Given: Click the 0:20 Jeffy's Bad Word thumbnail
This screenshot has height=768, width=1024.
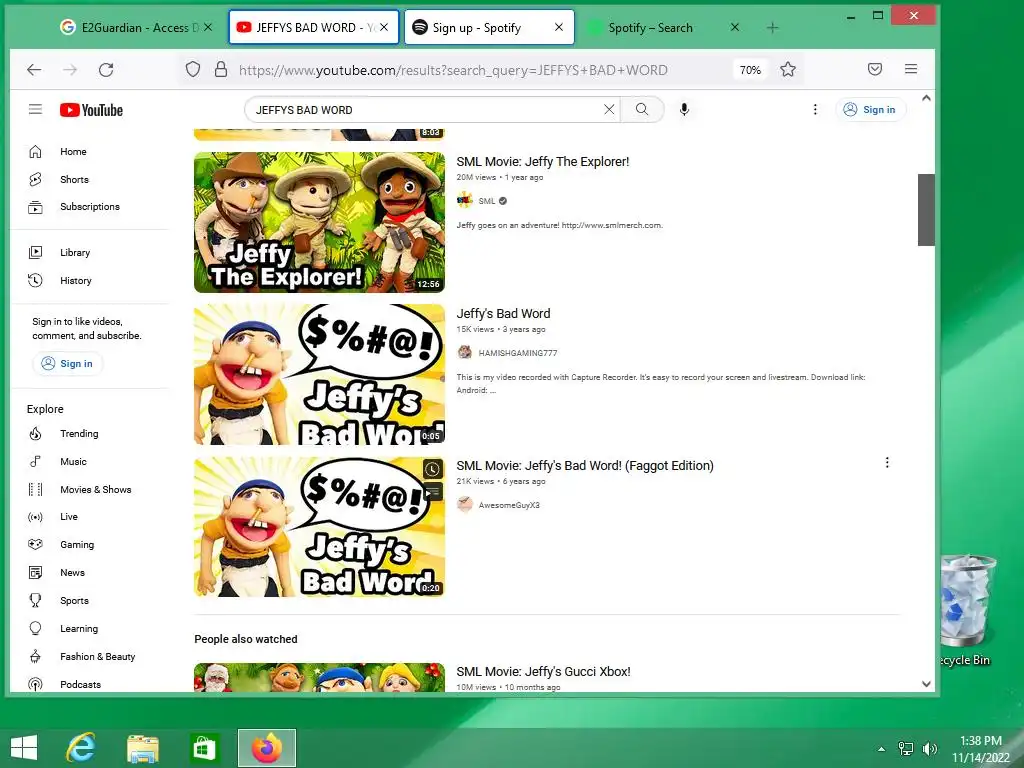Looking at the screenshot, I should pos(319,526).
